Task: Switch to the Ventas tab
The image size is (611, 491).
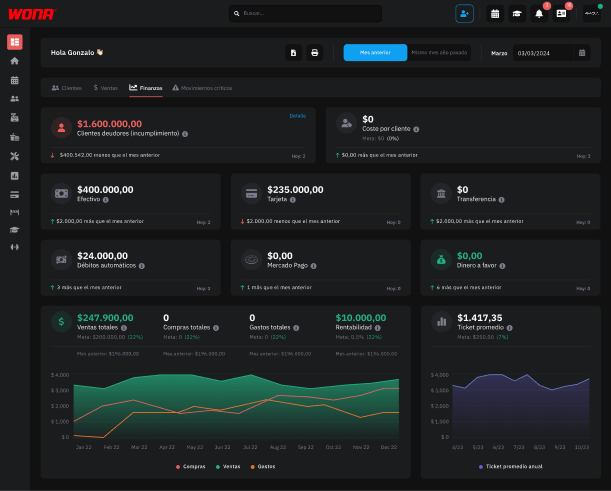Action: (106, 88)
